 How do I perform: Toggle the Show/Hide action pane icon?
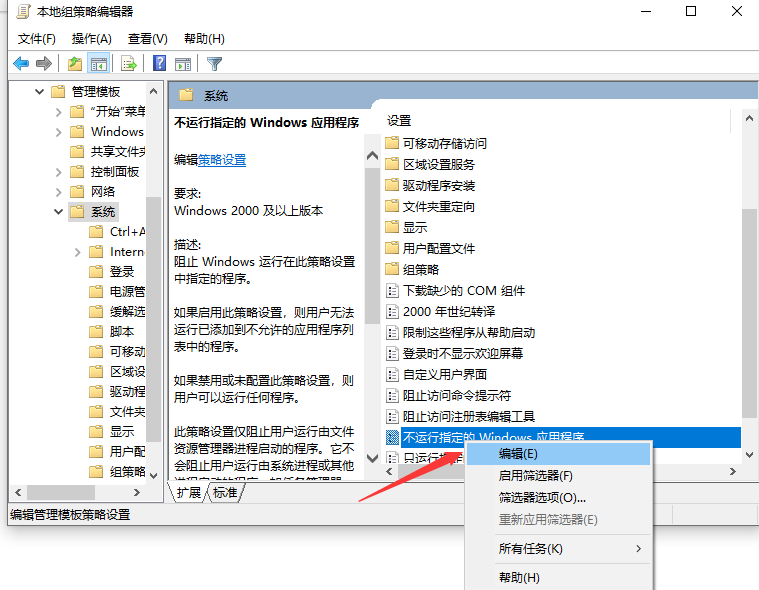(x=183, y=64)
